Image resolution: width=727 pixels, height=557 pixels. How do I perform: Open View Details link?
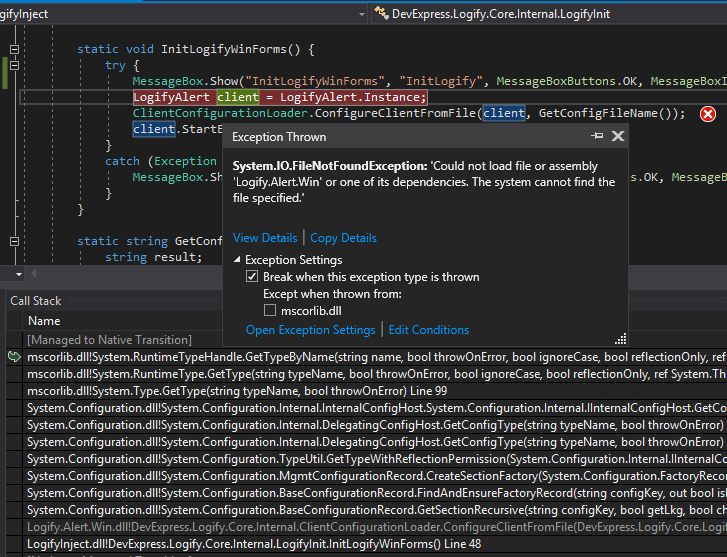coord(265,238)
